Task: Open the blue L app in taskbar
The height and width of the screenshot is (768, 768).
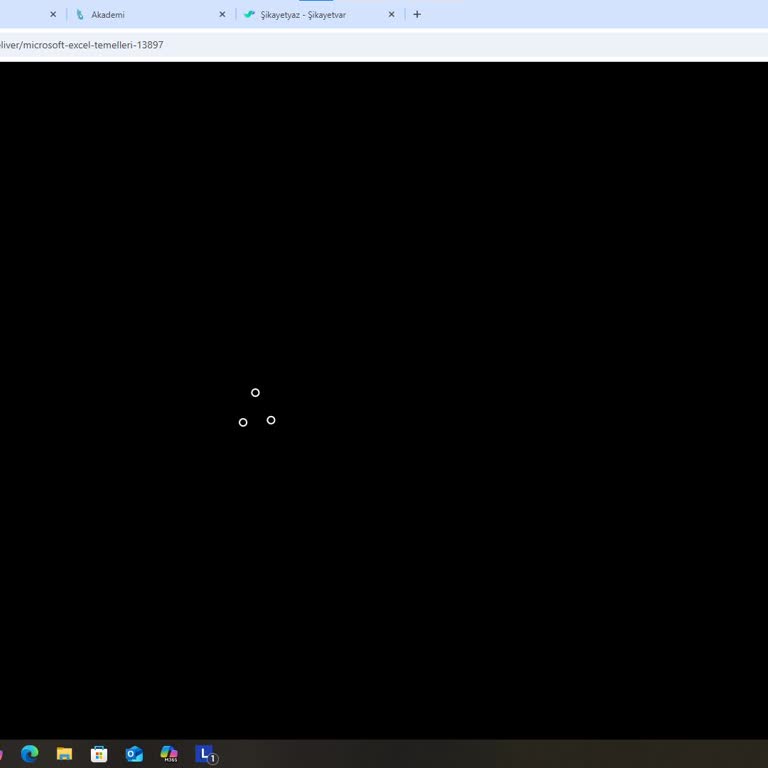Action: point(205,754)
